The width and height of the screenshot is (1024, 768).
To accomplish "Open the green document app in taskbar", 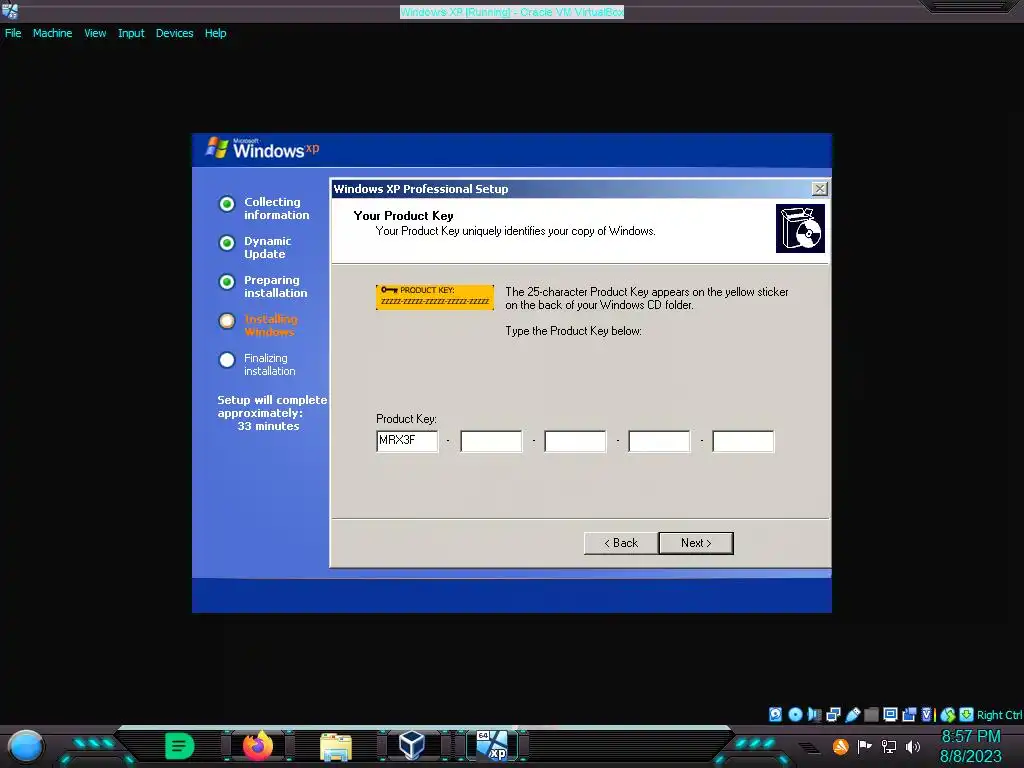I will point(180,745).
